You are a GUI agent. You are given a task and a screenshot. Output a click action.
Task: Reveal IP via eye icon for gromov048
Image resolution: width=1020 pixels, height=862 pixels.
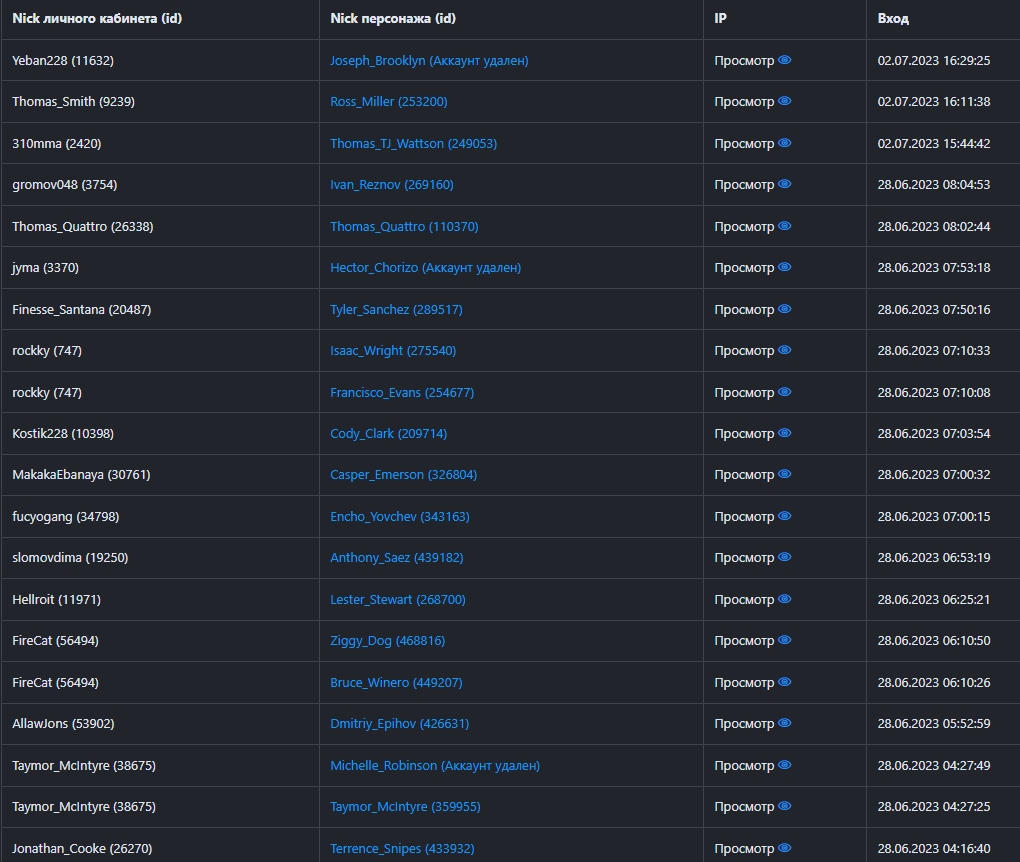[x=785, y=184]
